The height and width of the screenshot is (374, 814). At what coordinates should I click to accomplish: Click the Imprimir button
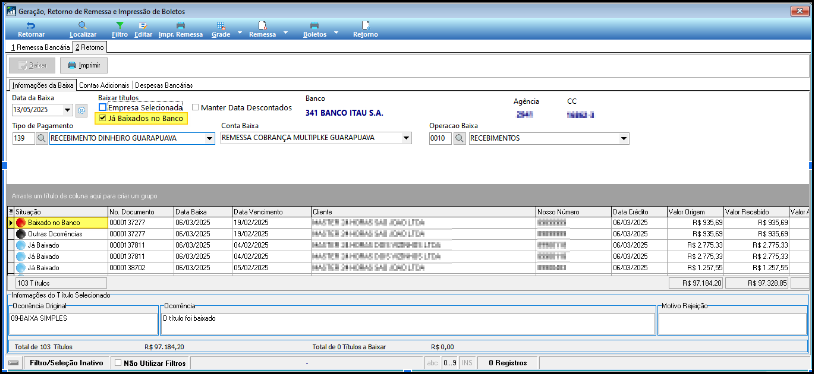[84, 65]
